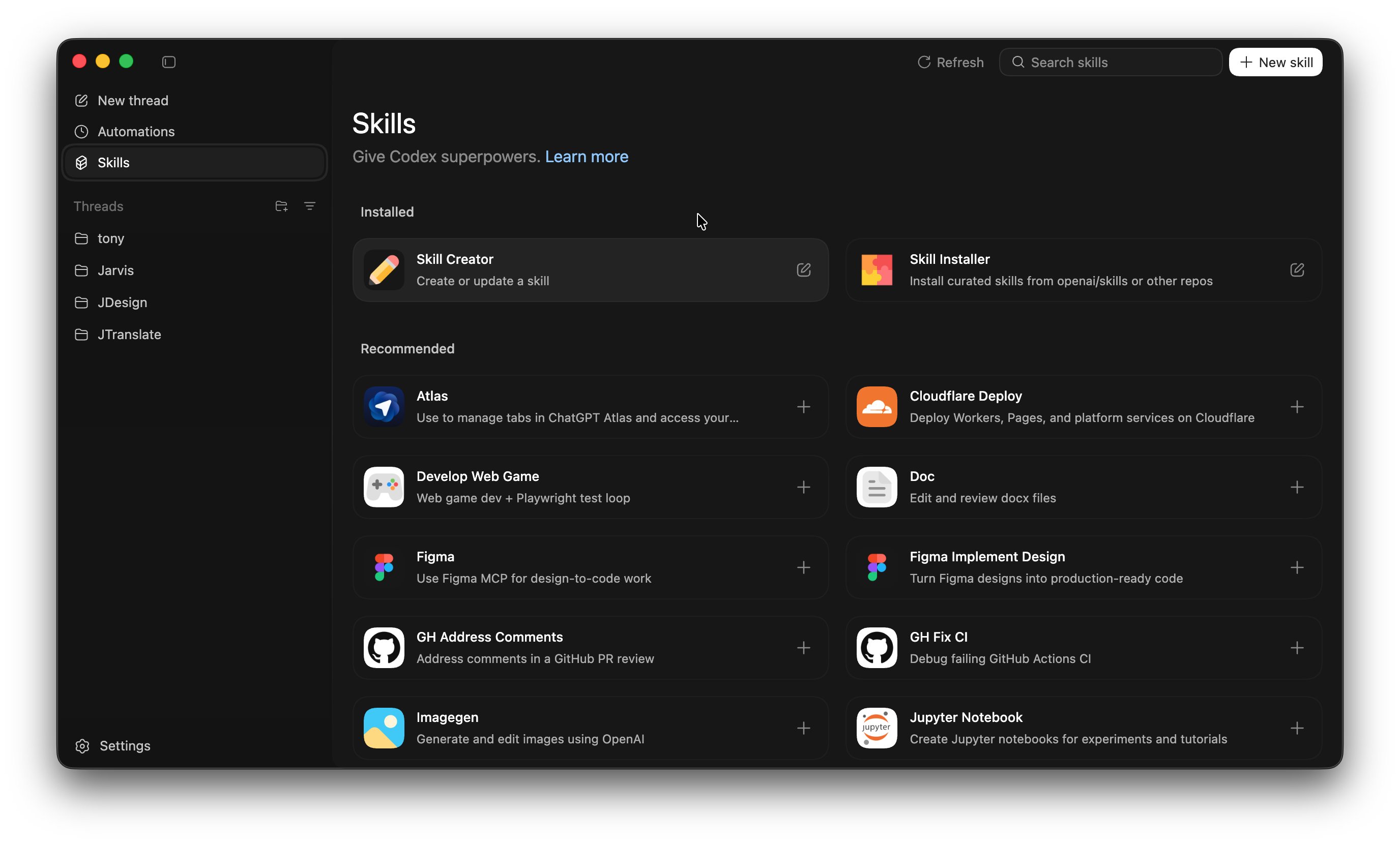The image size is (1400, 844).
Task: Expand the JDesign thread folder
Action: [122, 303]
